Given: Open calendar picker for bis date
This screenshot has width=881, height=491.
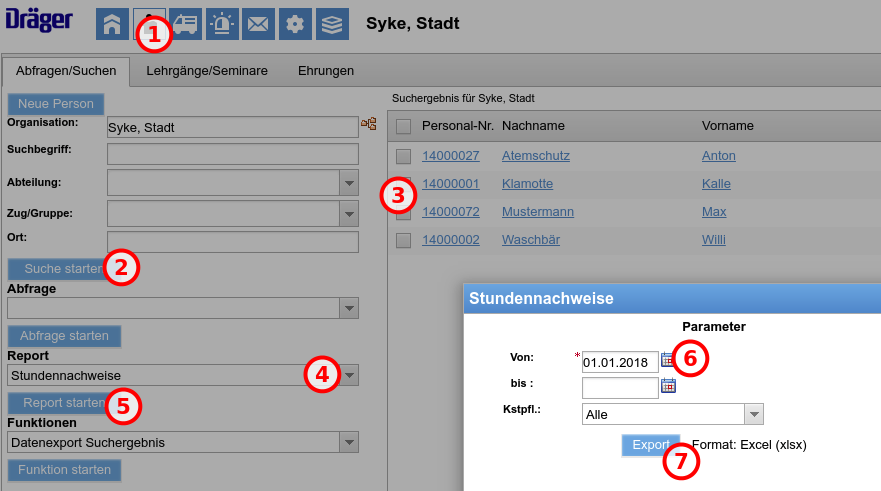Looking at the screenshot, I should pyautogui.click(x=669, y=386).
